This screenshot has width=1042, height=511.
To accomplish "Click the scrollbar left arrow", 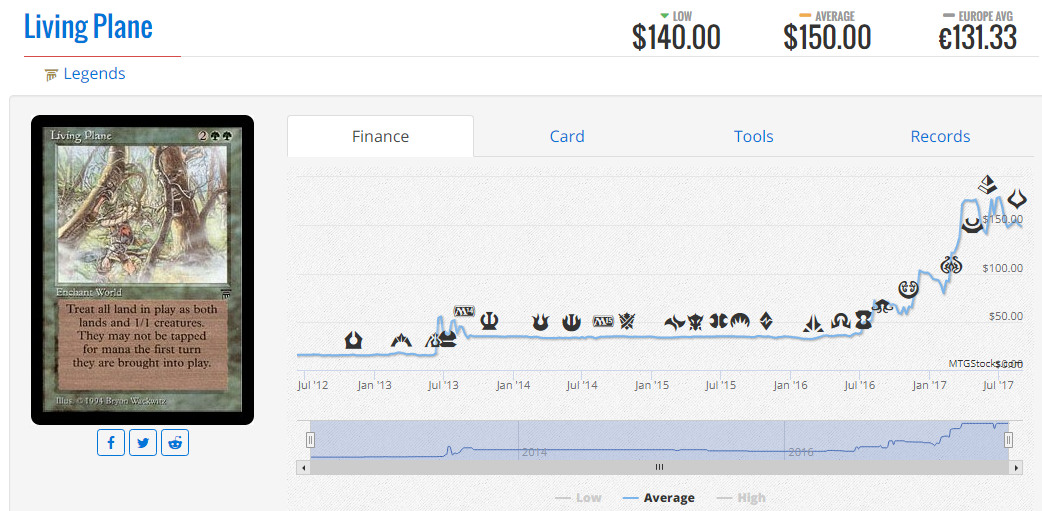I will pos(304,468).
